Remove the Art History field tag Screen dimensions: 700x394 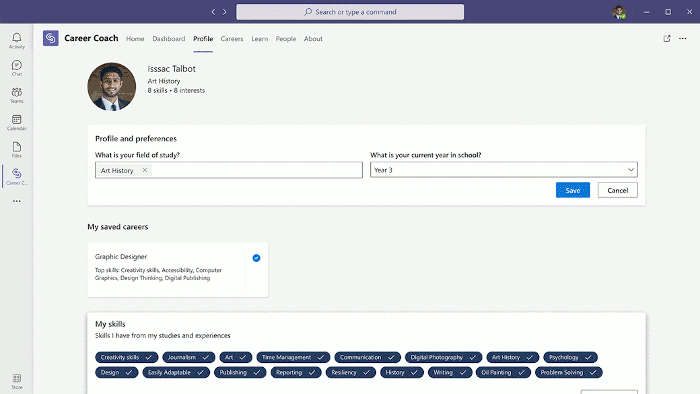pyautogui.click(x=145, y=170)
